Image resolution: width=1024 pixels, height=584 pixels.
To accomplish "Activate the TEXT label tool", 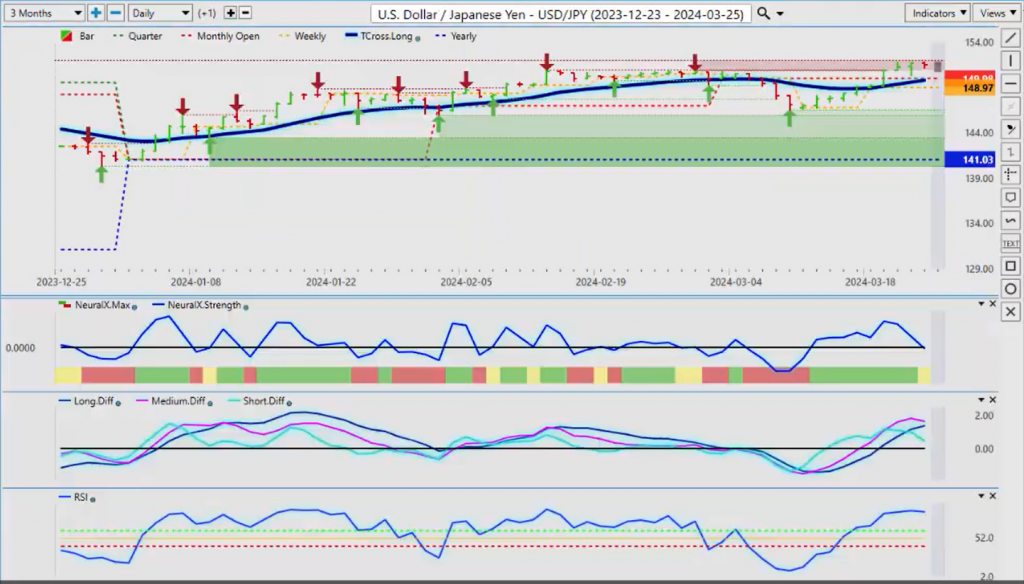I will point(1011,243).
